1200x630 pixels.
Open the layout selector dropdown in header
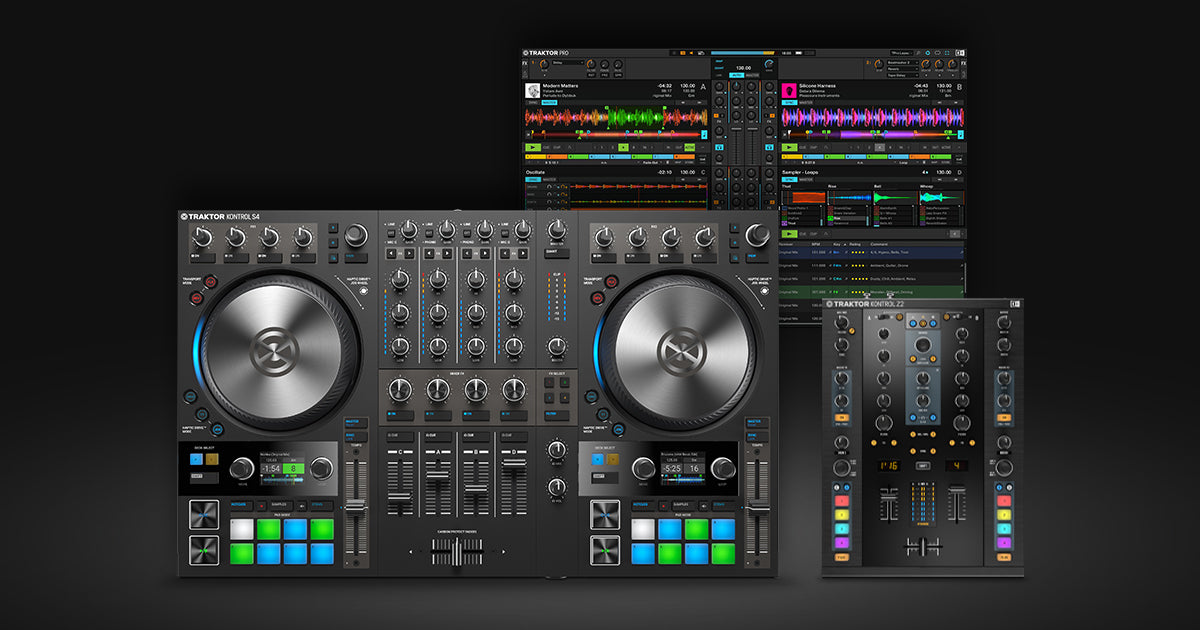(901, 53)
